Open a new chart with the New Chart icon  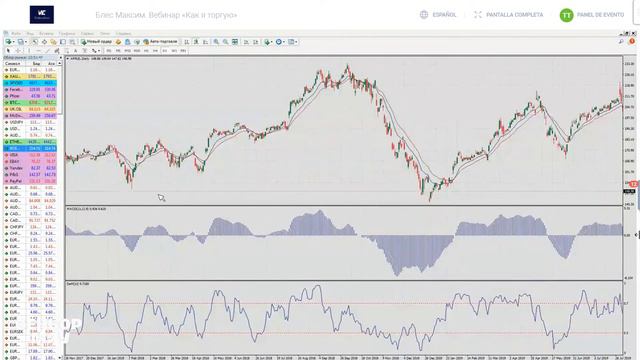[8, 42]
